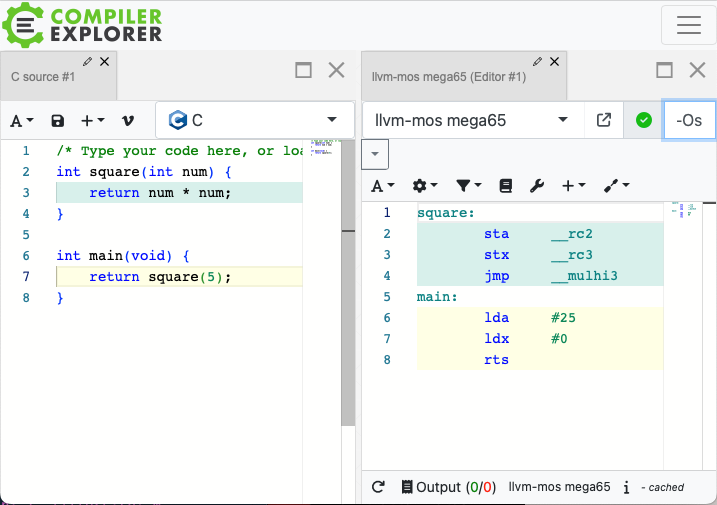
Task: Click the source editor minimap
Action: point(322,148)
